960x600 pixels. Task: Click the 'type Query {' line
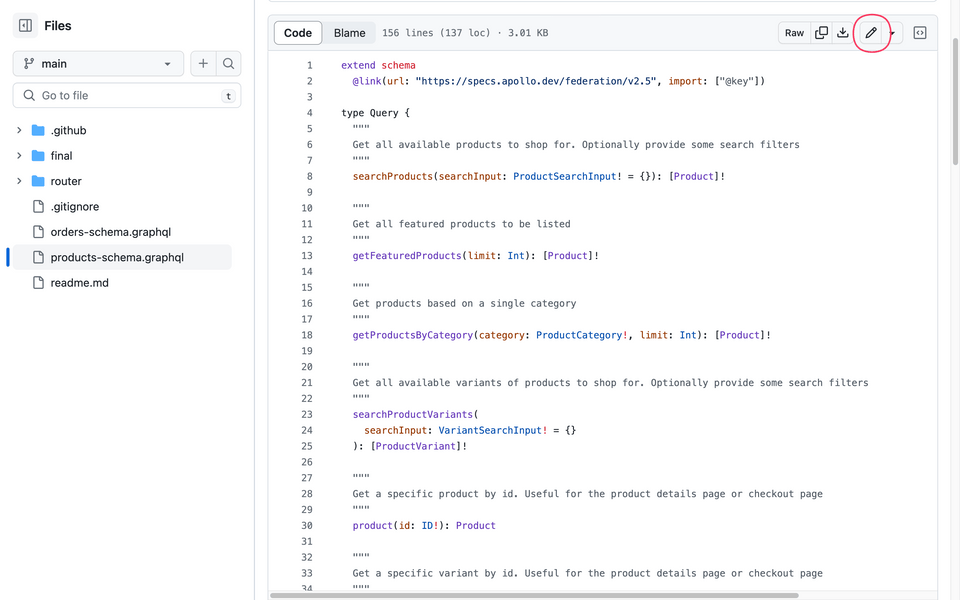pos(375,113)
